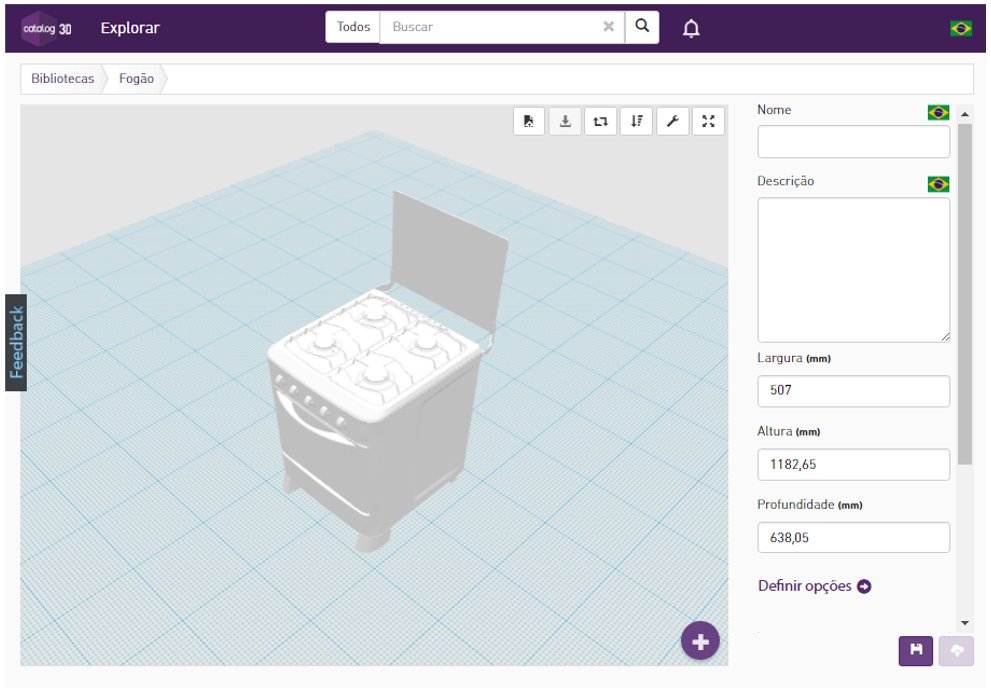Click the download model icon
Image resolution: width=991 pixels, height=688 pixels.
(x=565, y=121)
